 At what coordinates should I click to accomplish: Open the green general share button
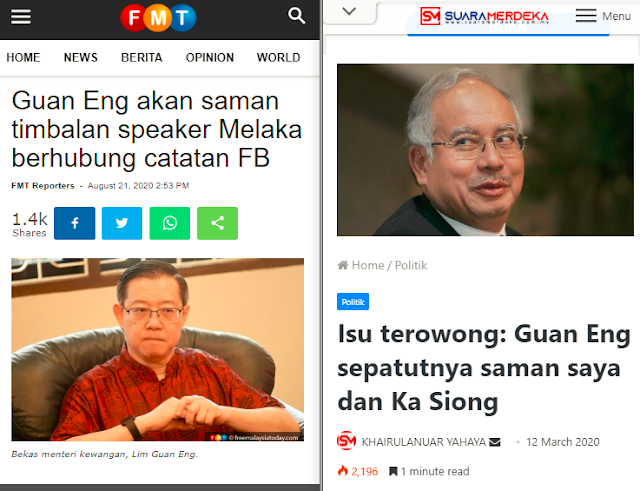tap(218, 223)
